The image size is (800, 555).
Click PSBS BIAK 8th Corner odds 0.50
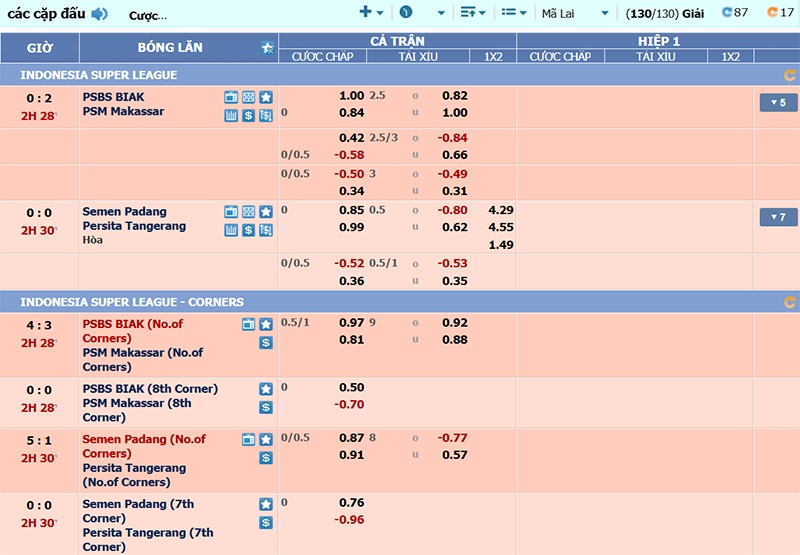click(352, 388)
